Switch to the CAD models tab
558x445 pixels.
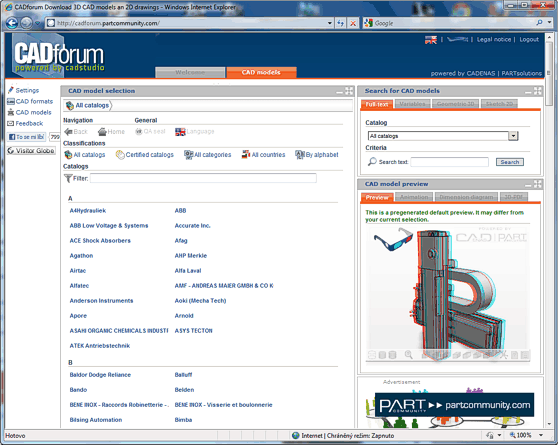click(x=261, y=72)
